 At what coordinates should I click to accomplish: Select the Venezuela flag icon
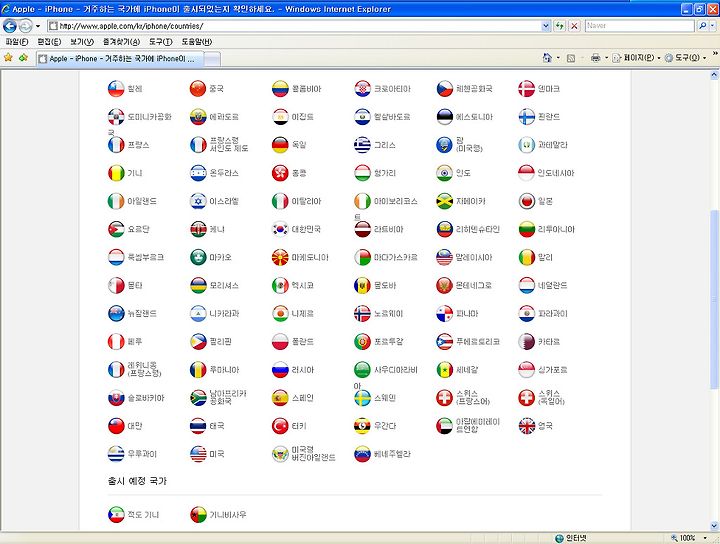362,454
